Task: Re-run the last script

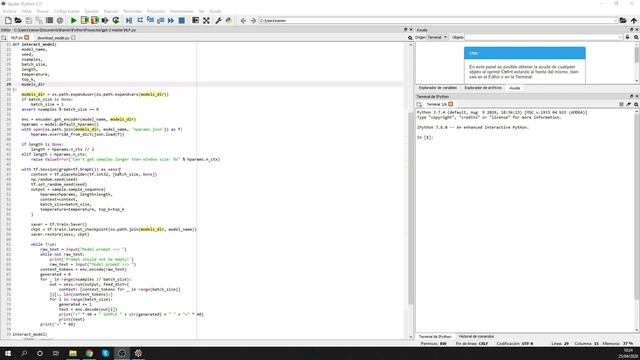Action: click(x=116, y=20)
